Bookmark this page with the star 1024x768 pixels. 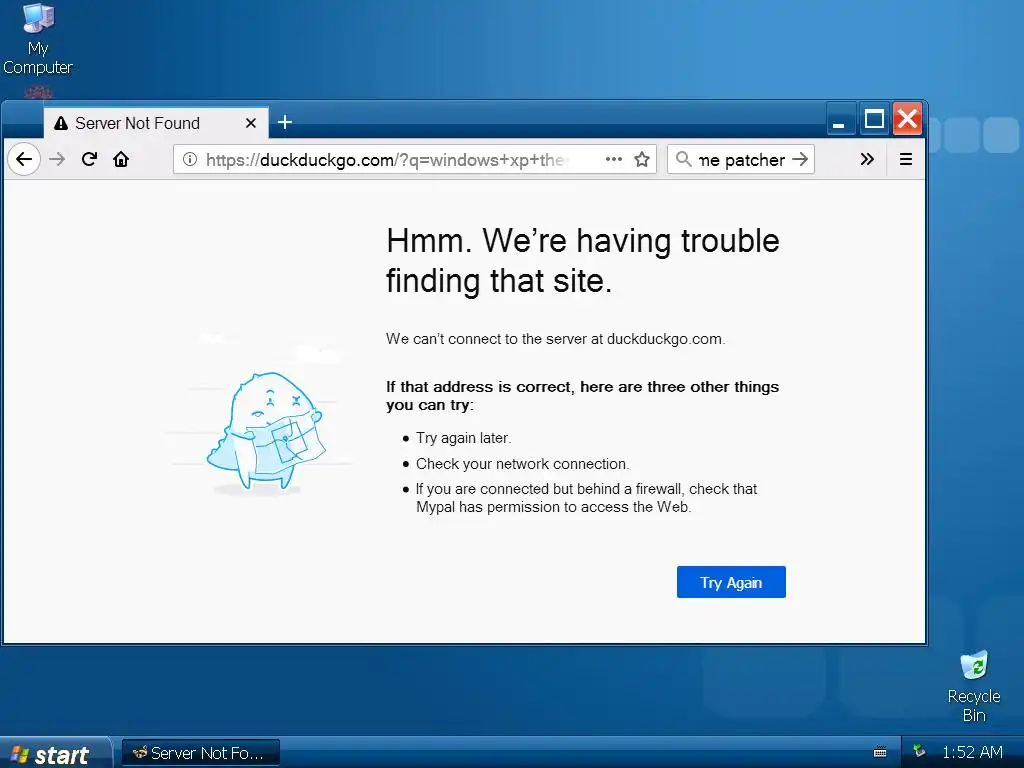coord(642,159)
